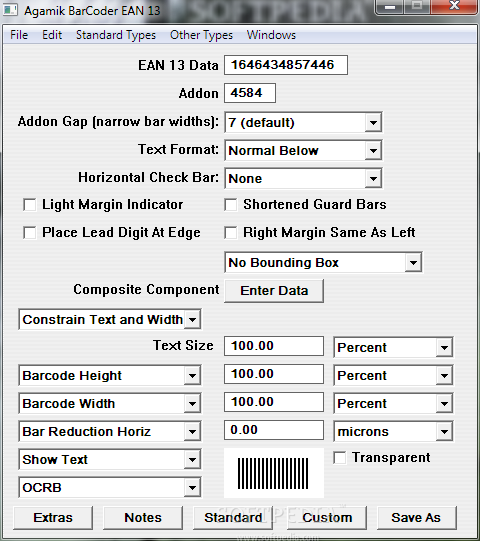Open the File menu
The image size is (480, 541).
pyautogui.click(x=19, y=35)
